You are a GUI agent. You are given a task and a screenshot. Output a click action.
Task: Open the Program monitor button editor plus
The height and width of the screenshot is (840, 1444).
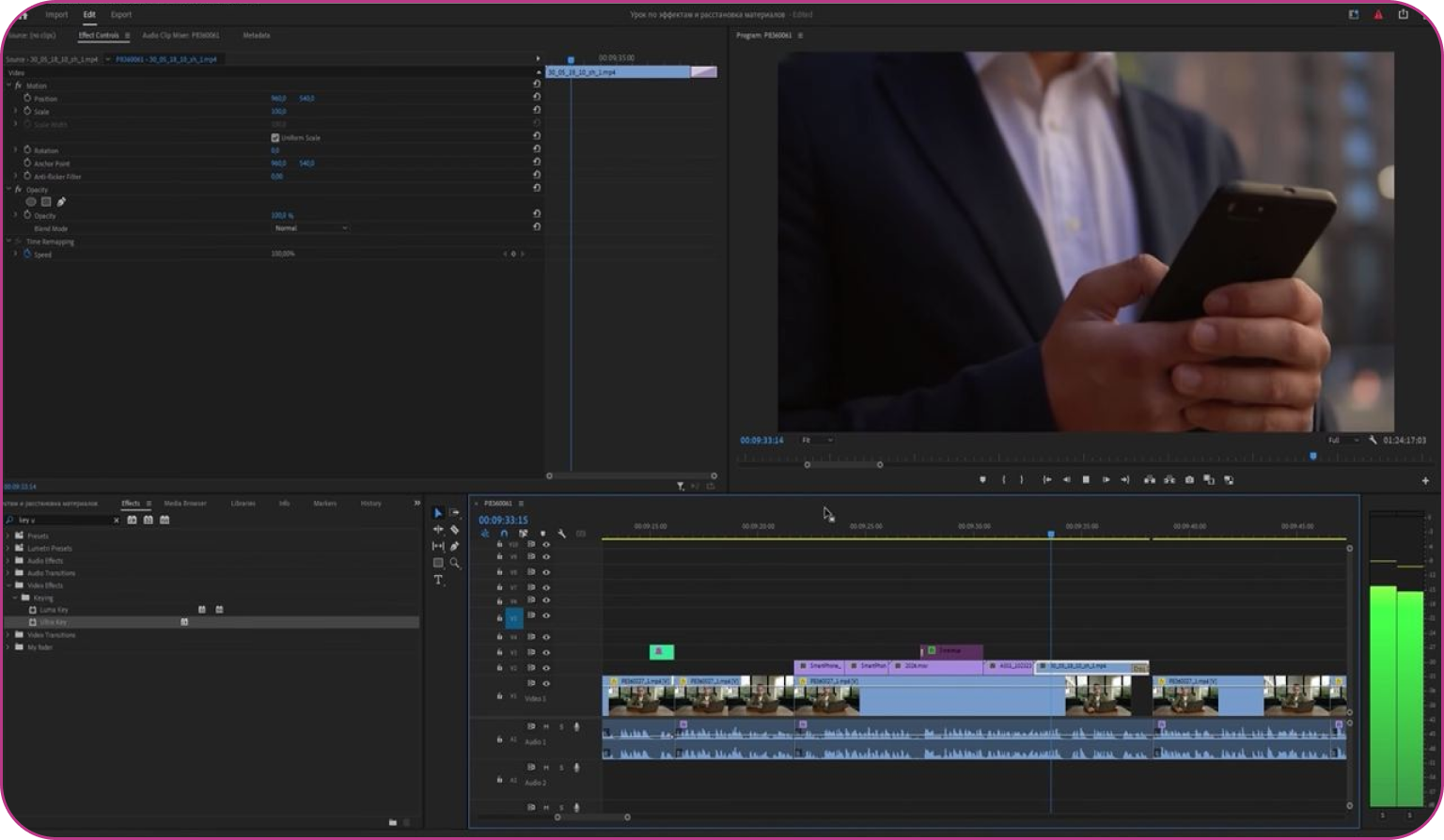point(1425,480)
